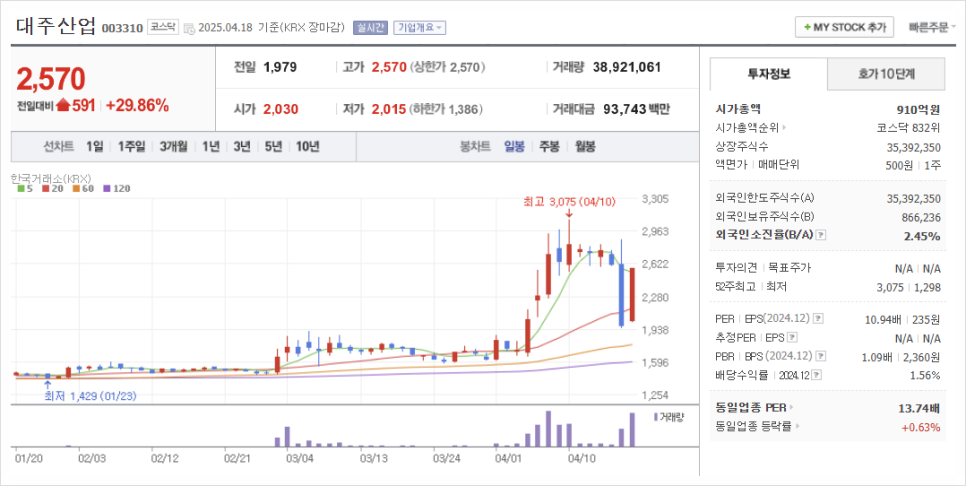Click the red up arrow beside 591
This screenshot has width=966, height=486.
point(63,105)
